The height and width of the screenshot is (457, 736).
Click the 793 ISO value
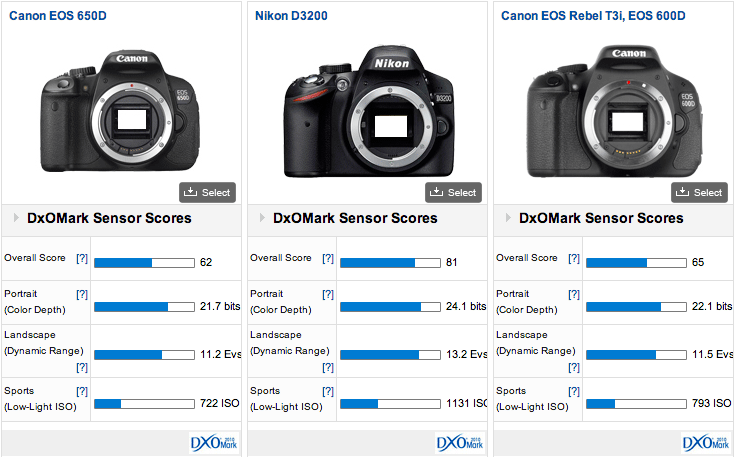712,403
